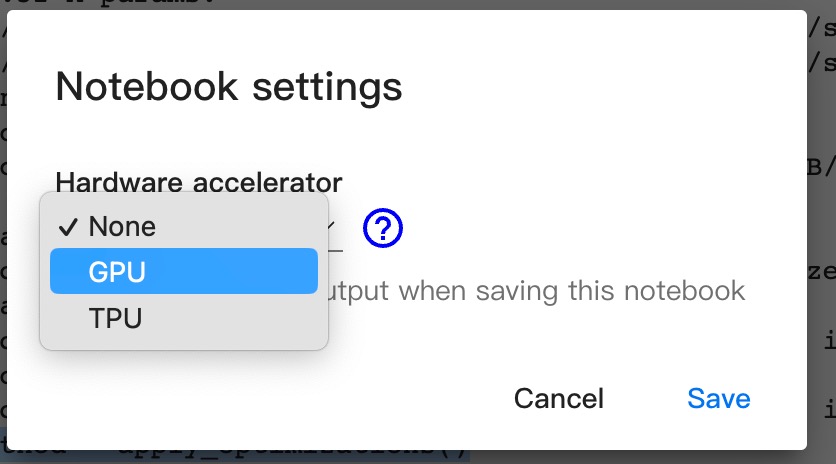Click the "Notebook settings" dialog title
The image size is (836, 464).
click(x=229, y=87)
